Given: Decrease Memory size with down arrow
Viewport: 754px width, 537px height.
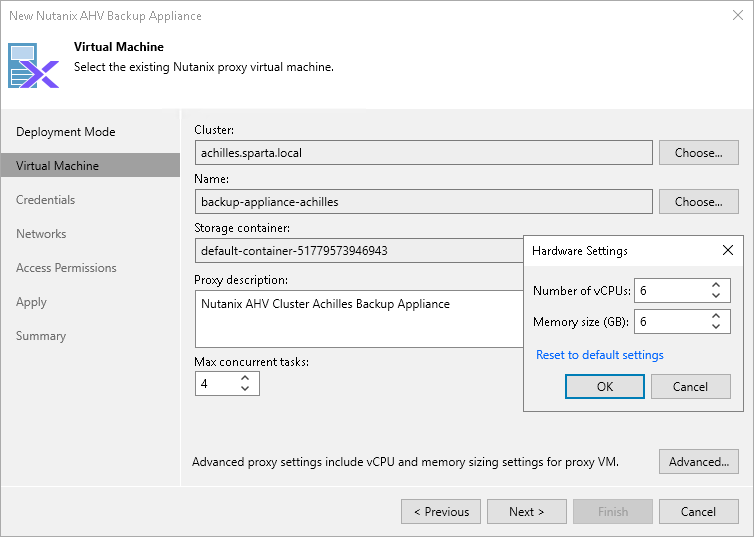Looking at the screenshot, I should (x=715, y=327).
